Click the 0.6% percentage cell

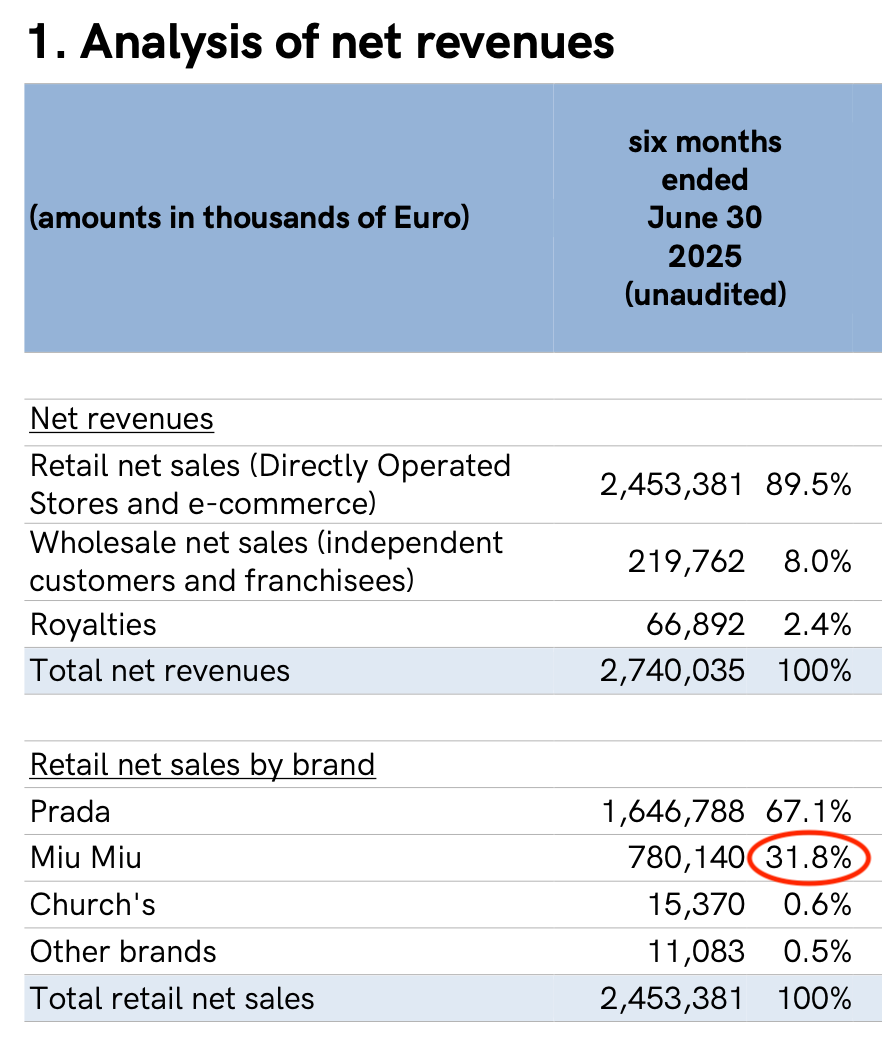(x=817, y=905)
